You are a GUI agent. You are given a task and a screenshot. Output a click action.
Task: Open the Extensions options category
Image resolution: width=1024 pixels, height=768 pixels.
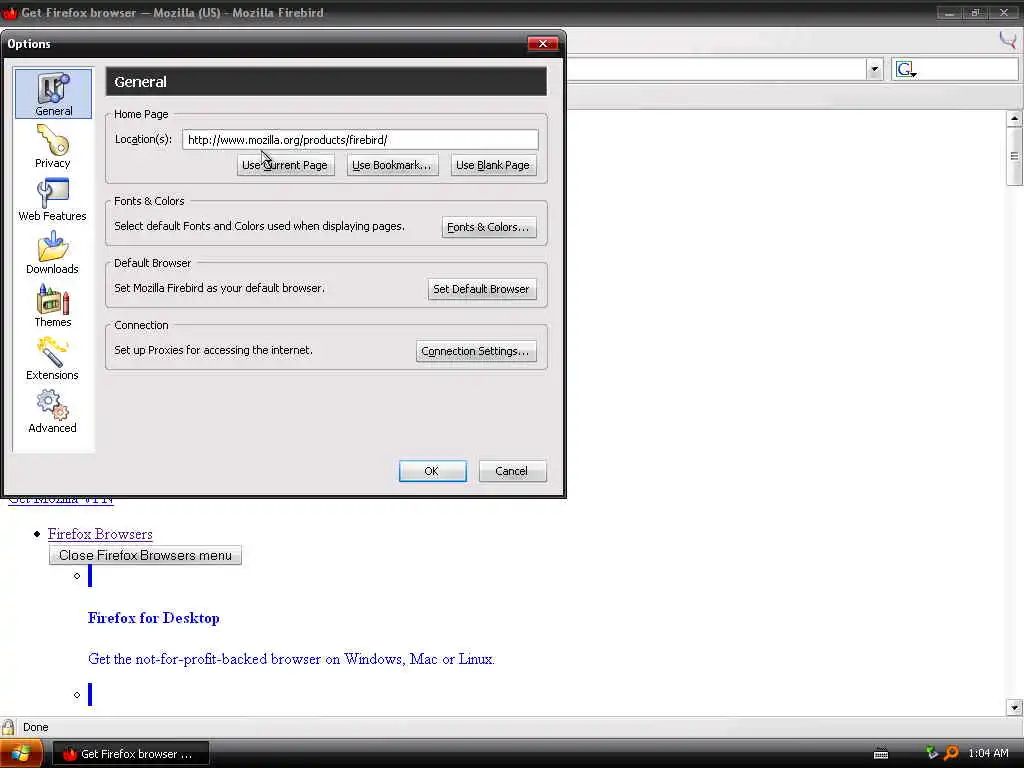[x=52, y=359]
